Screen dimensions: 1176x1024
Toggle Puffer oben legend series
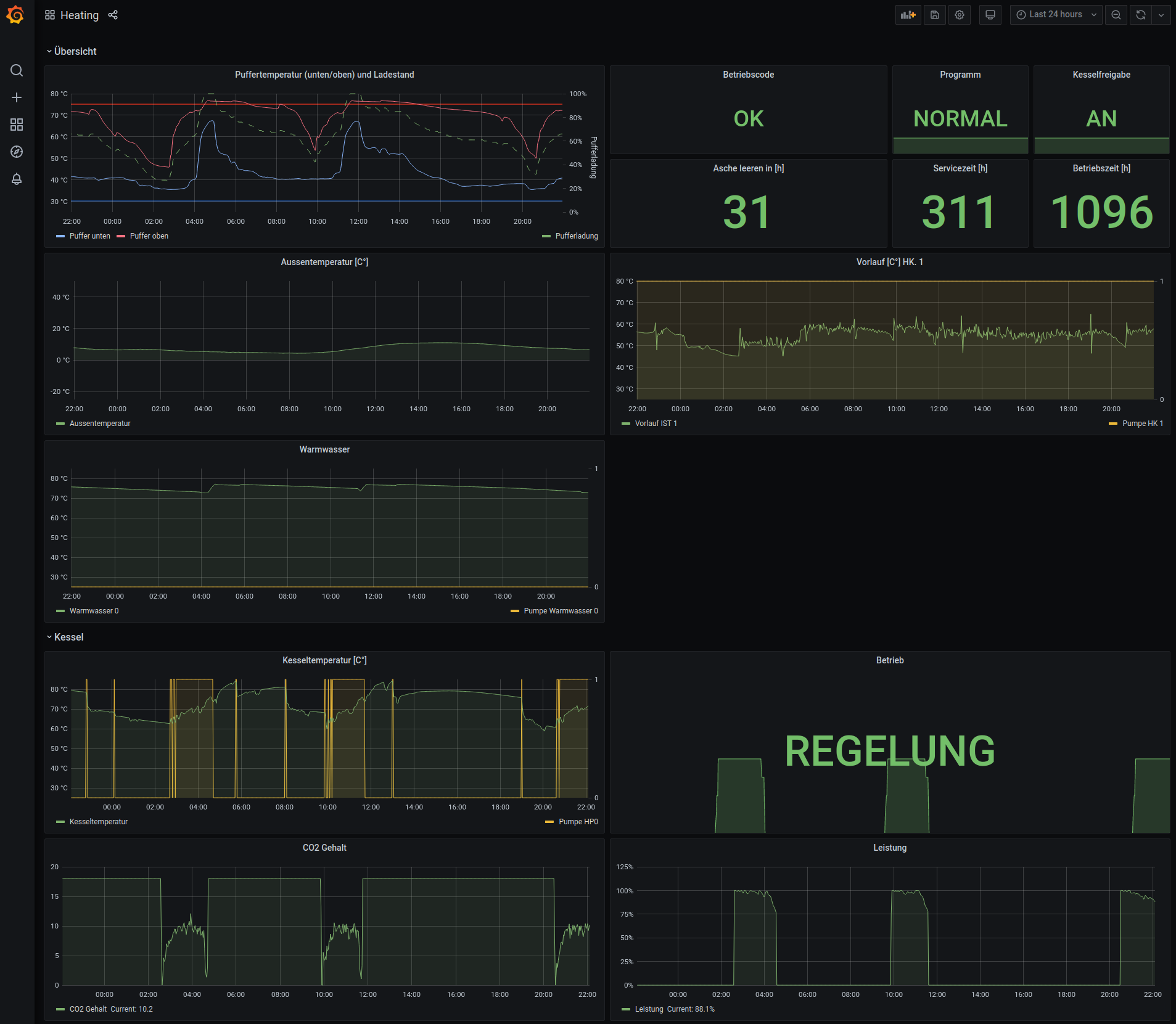149,236
